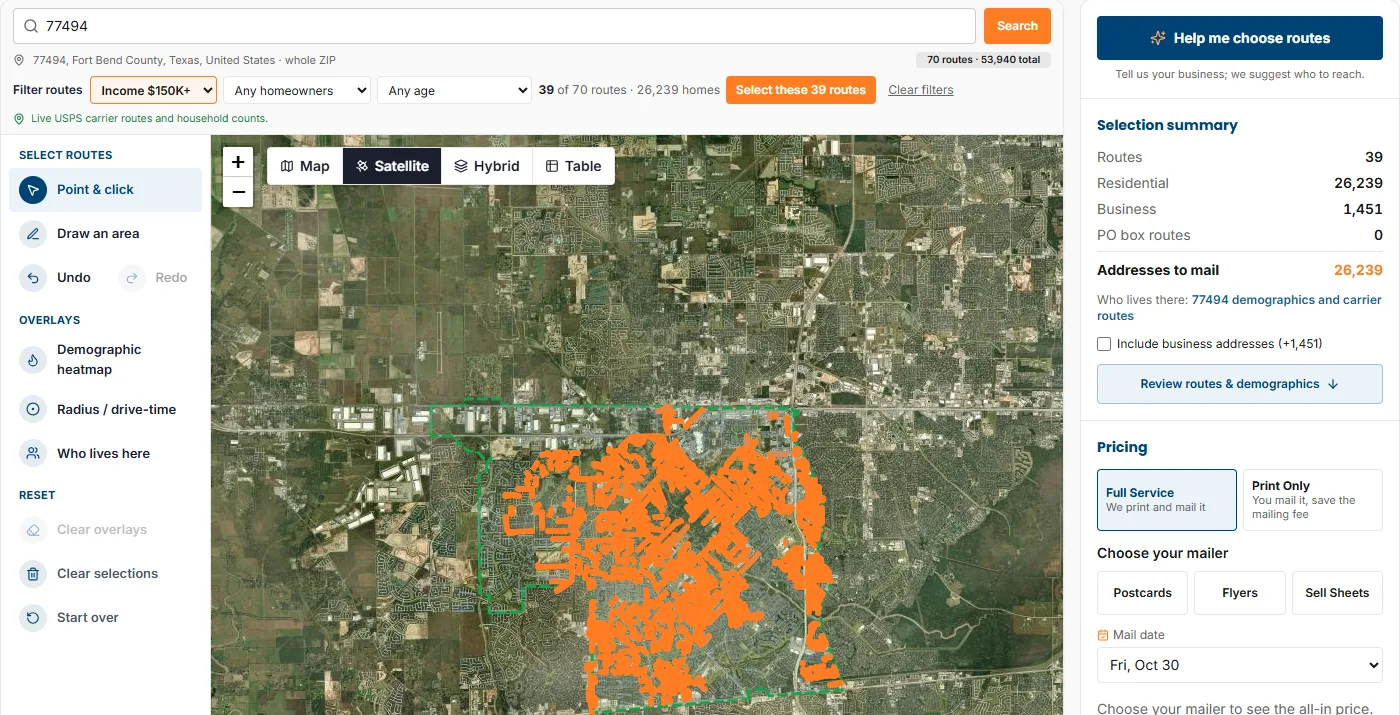Select the Point & click tool icon
Image resolution: width=1400 pixels, height=715 pixels.
pos(33,190)
